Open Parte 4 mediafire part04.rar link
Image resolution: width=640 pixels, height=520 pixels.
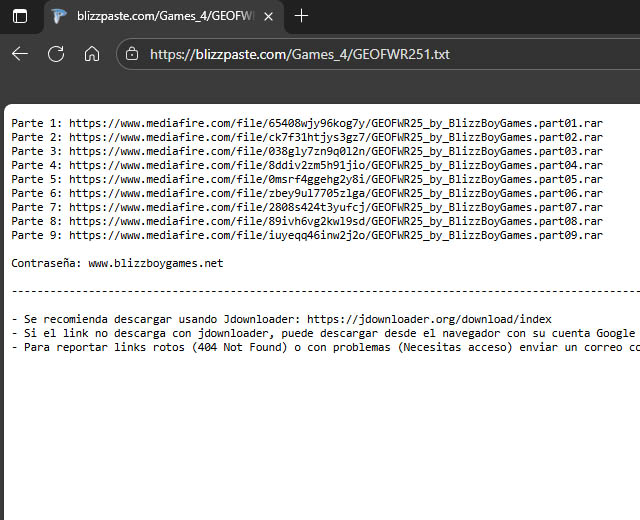tap(336, 165)
